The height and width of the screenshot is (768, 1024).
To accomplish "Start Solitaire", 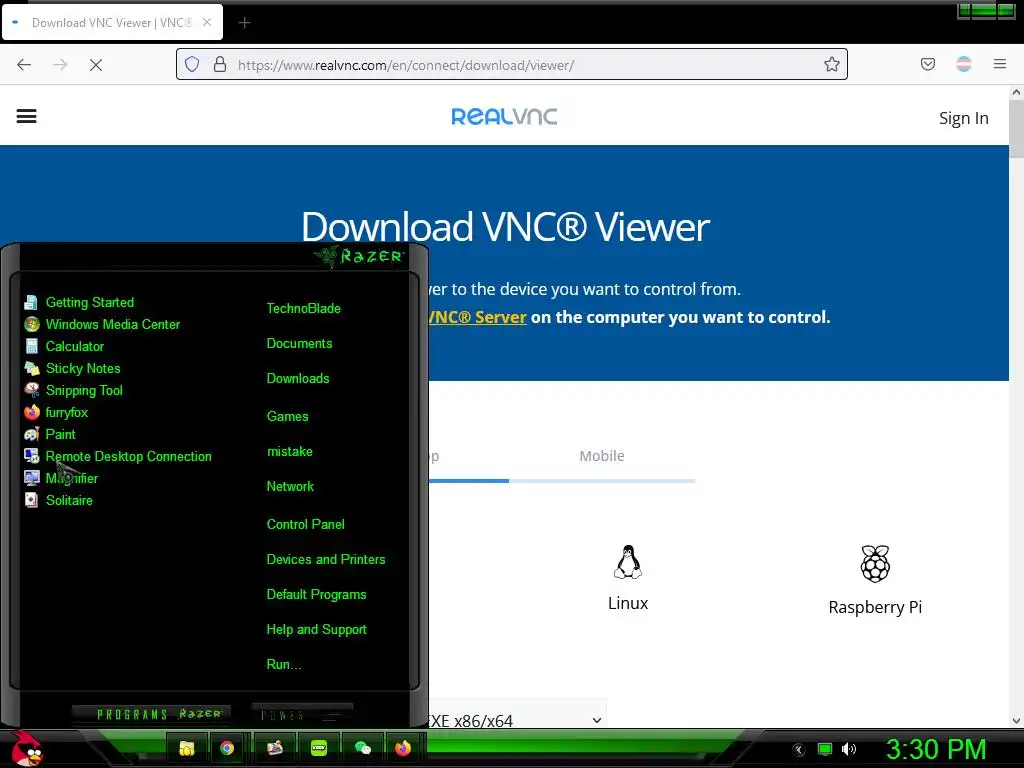I will [x=59, y=500].
